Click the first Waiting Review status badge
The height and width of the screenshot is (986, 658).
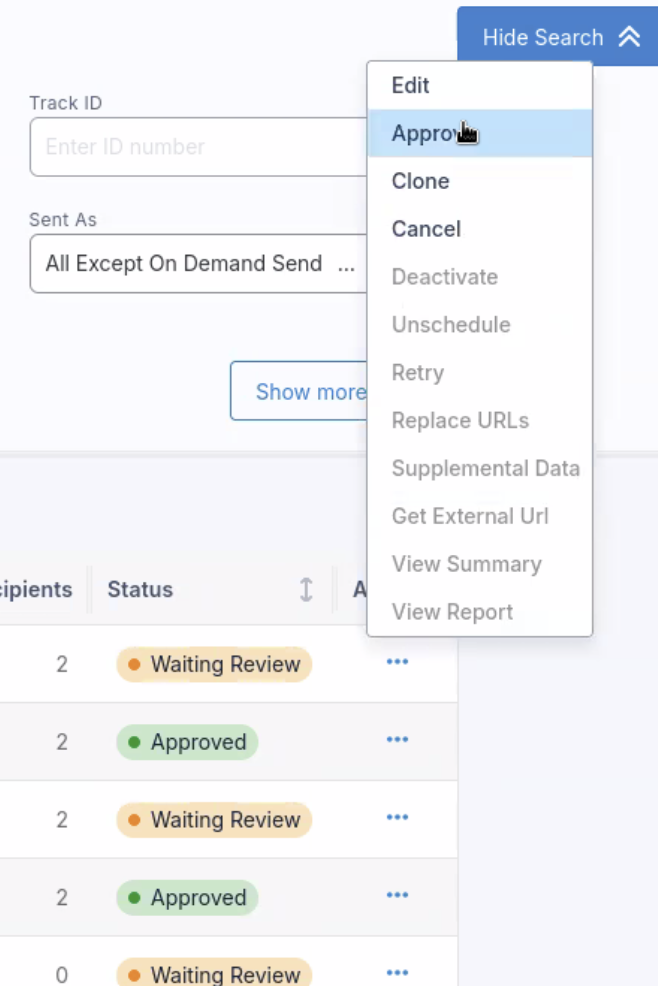tap(214, 664)
